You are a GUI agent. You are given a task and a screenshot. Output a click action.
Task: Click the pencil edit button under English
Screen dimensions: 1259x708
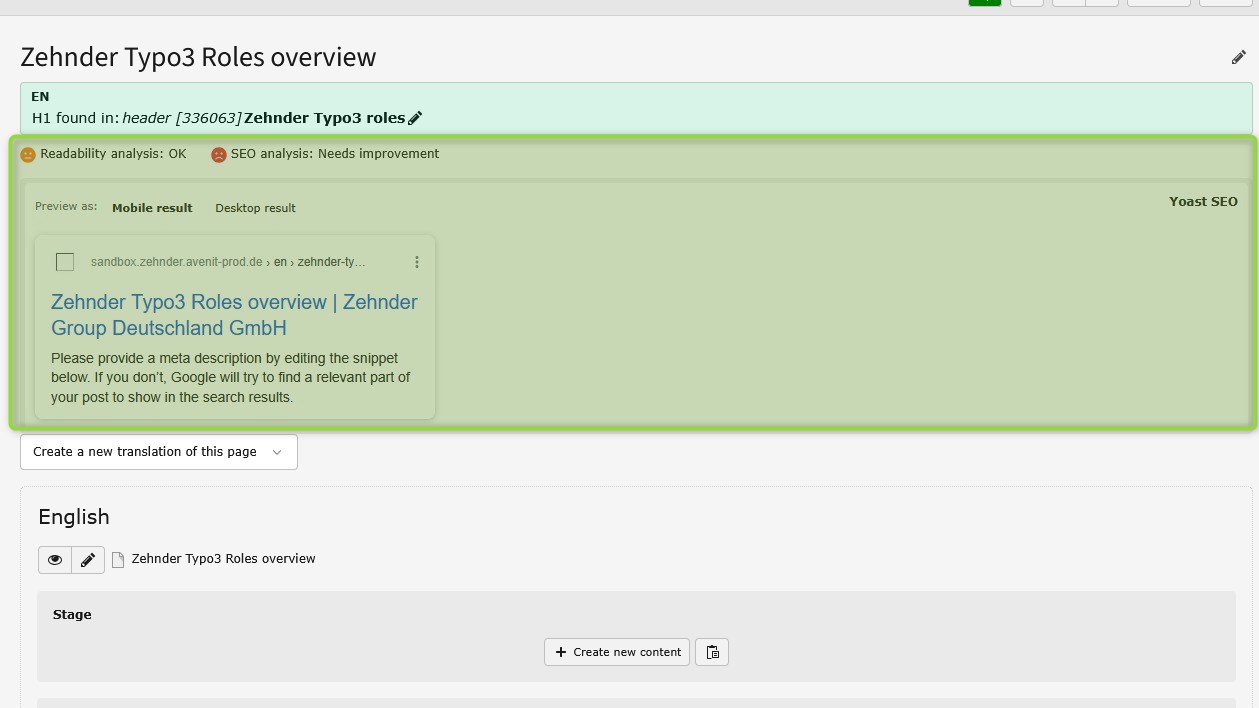coord(88,560)
